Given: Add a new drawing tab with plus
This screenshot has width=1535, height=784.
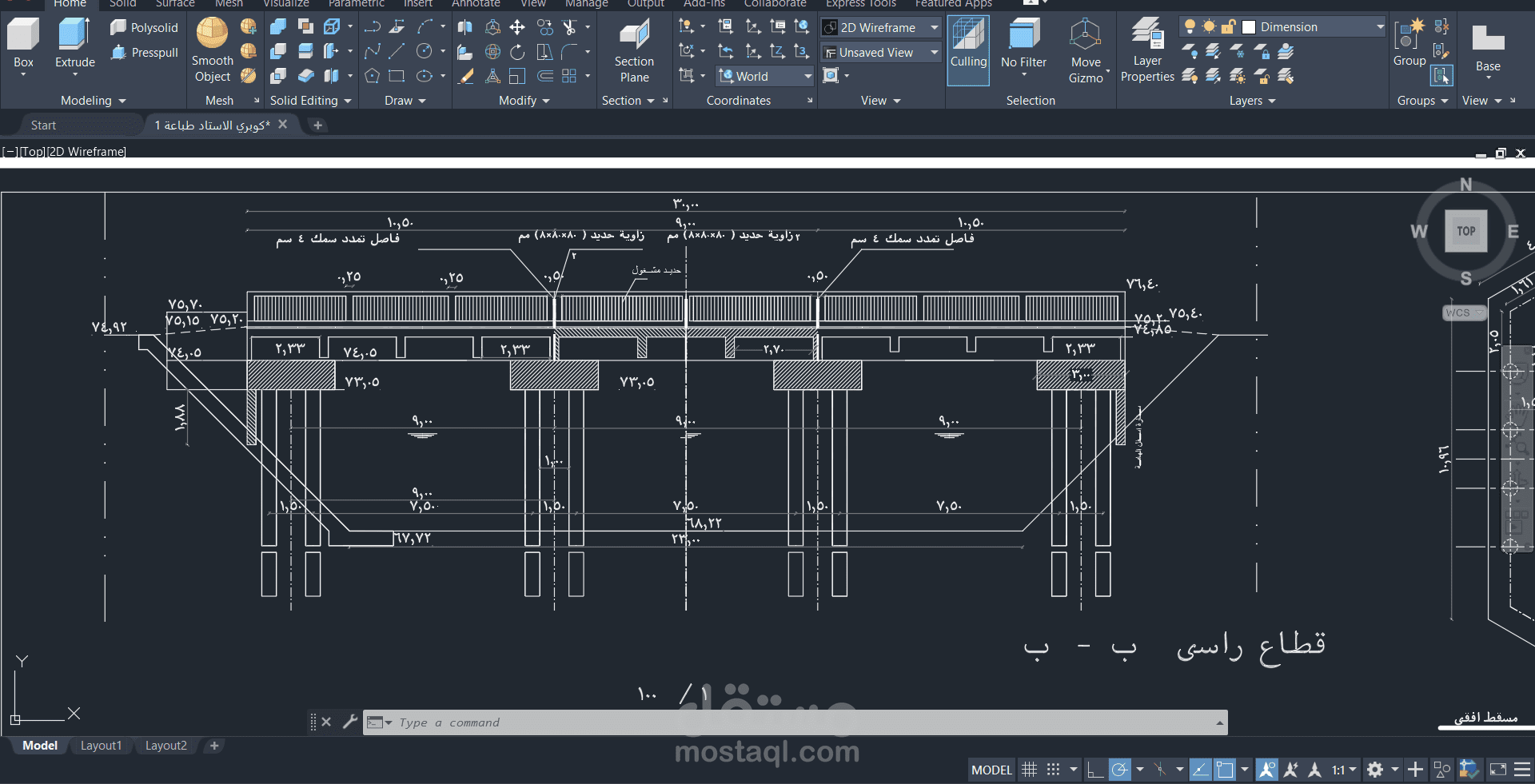Looking at the screenshot, I should [x=317, y=125].
